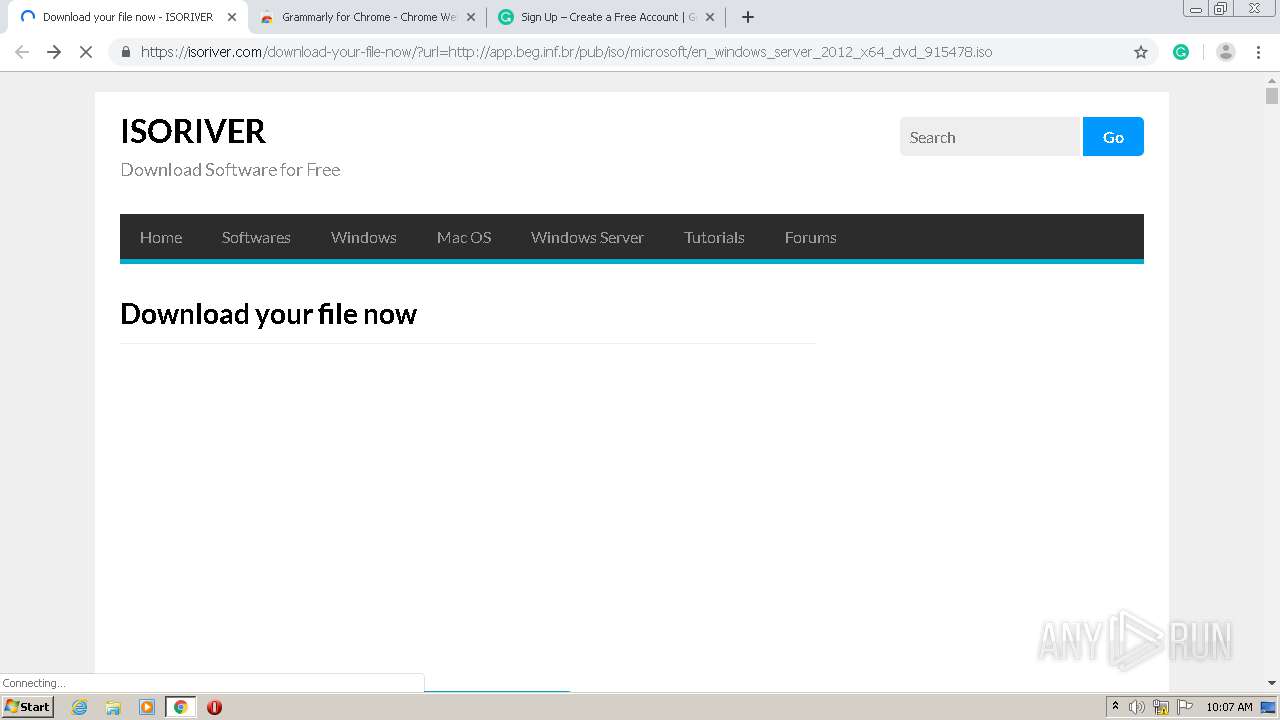This screenshot has width=1280, height=720.
Task: Open a new browser tab
Action: point(748,17)
